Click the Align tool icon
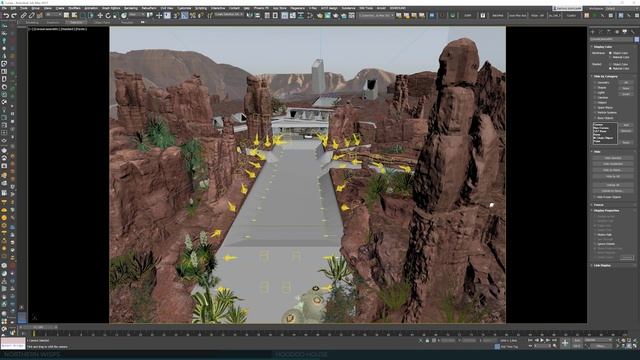 coord(258,16)
